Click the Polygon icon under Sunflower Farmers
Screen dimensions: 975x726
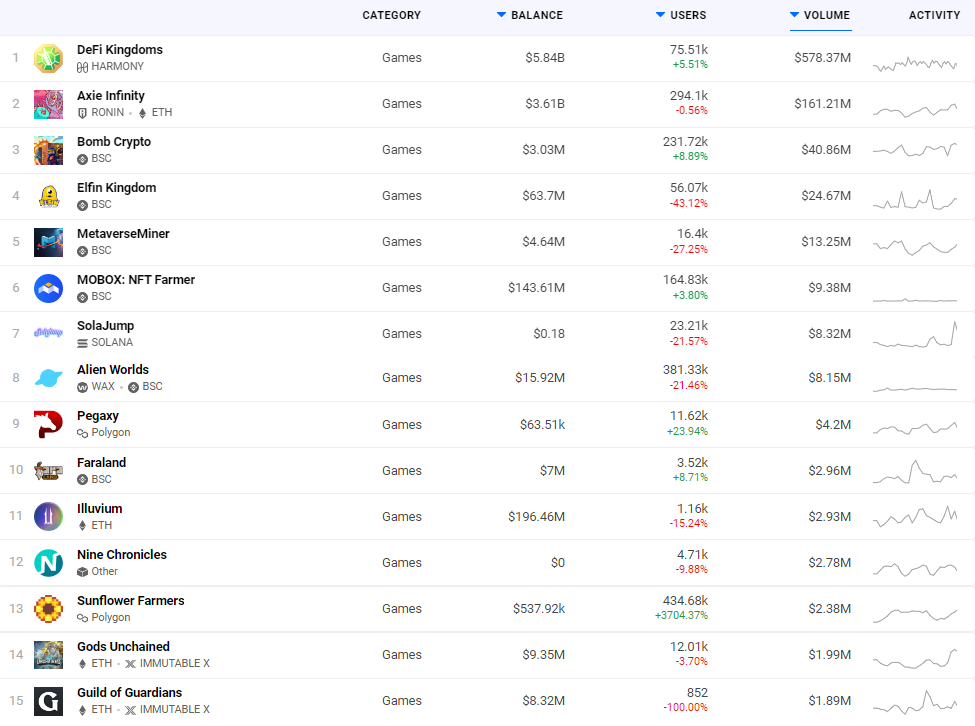click(x=82, y=618)
